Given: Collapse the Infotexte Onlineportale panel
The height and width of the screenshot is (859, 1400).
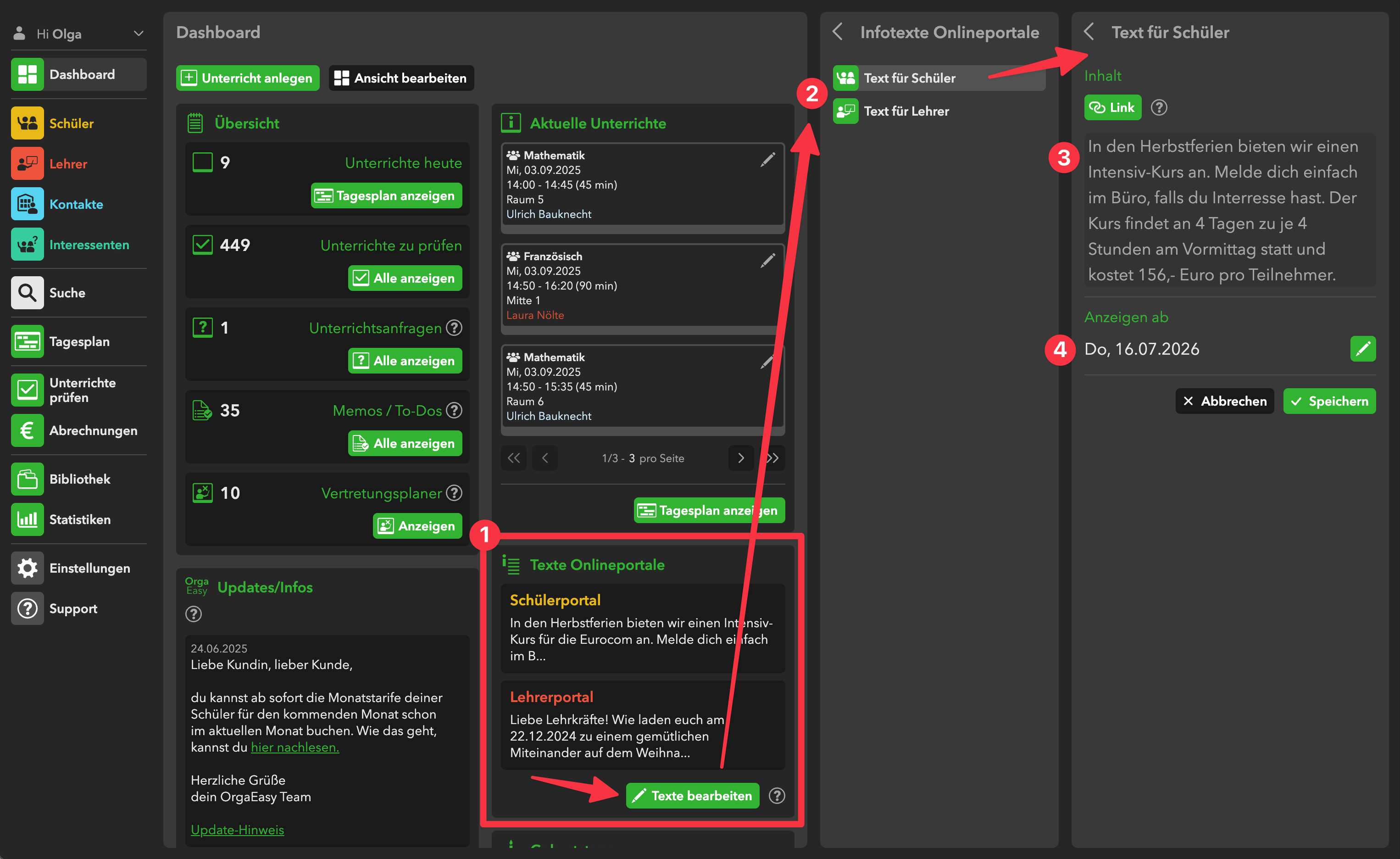Looking at the screenshot, I should click(x=838, y=32).
